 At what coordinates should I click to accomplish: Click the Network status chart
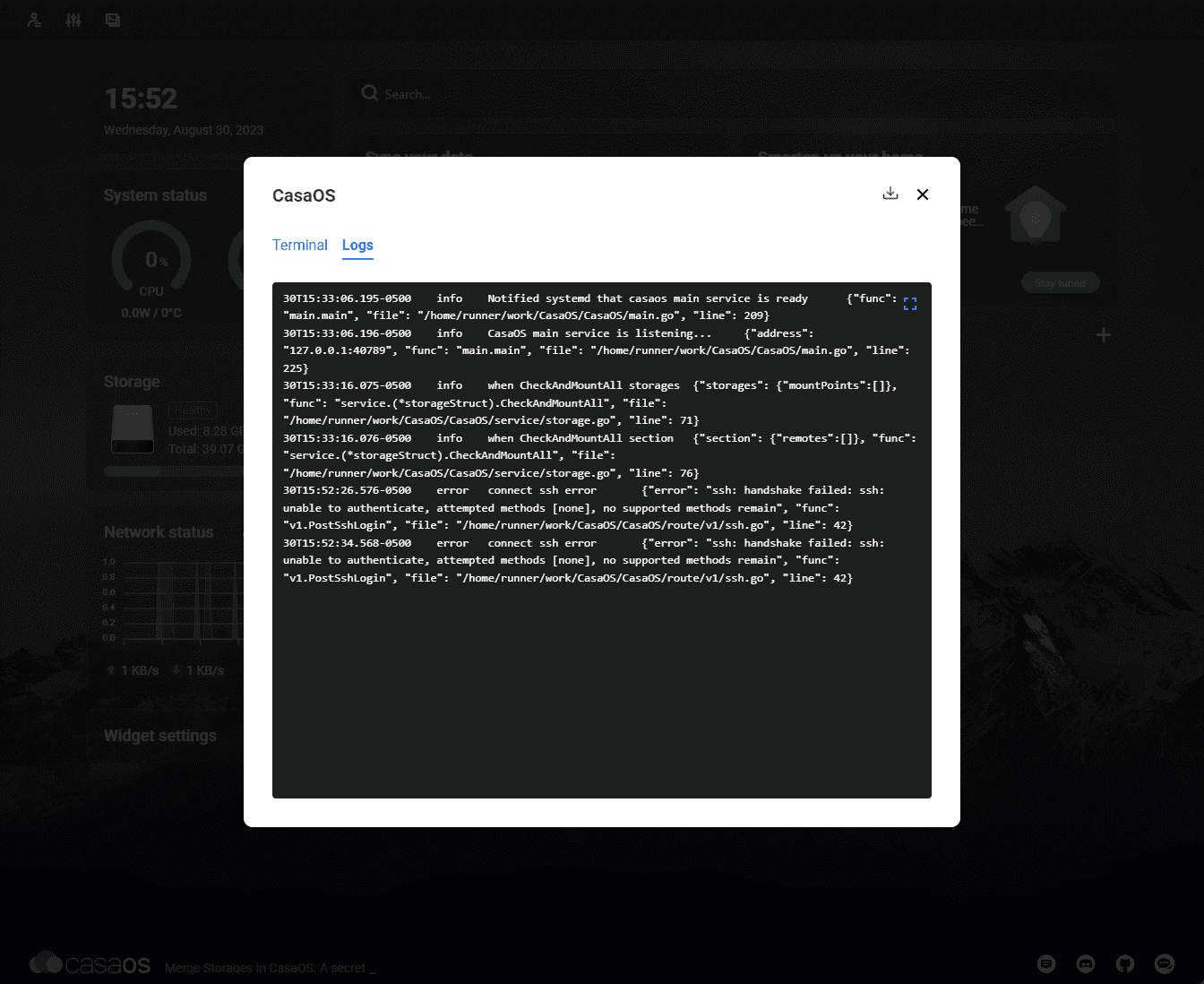coord(174,600)
